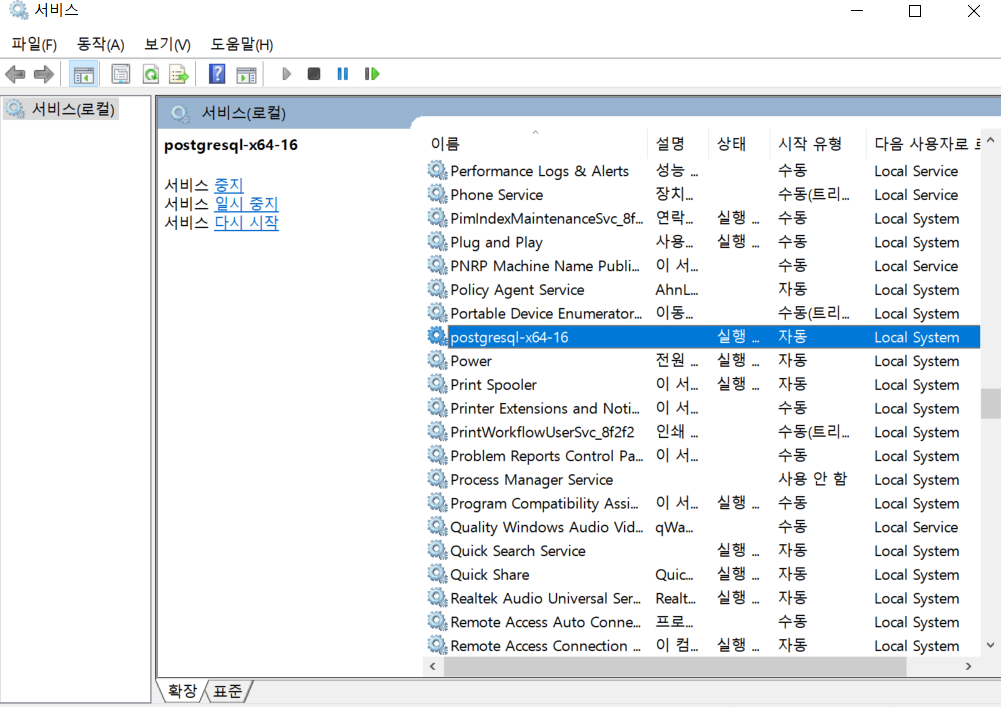Click the horizontal scrollbar left arrow

433,666
